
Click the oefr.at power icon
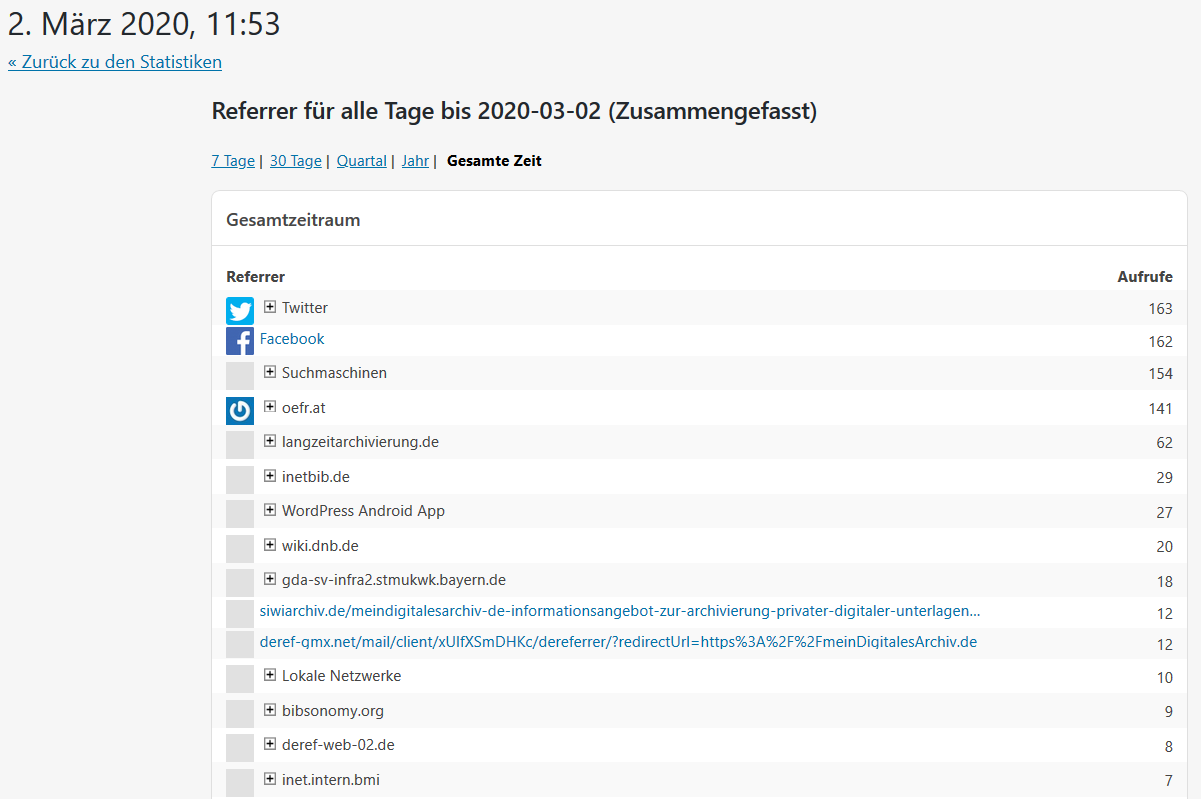coord(240,411)
